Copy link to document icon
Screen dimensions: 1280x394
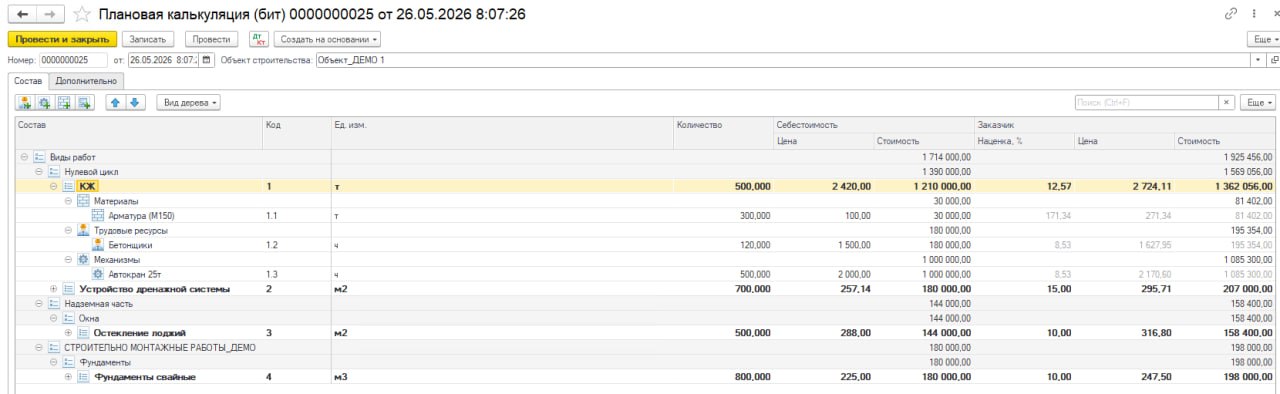1230,14
